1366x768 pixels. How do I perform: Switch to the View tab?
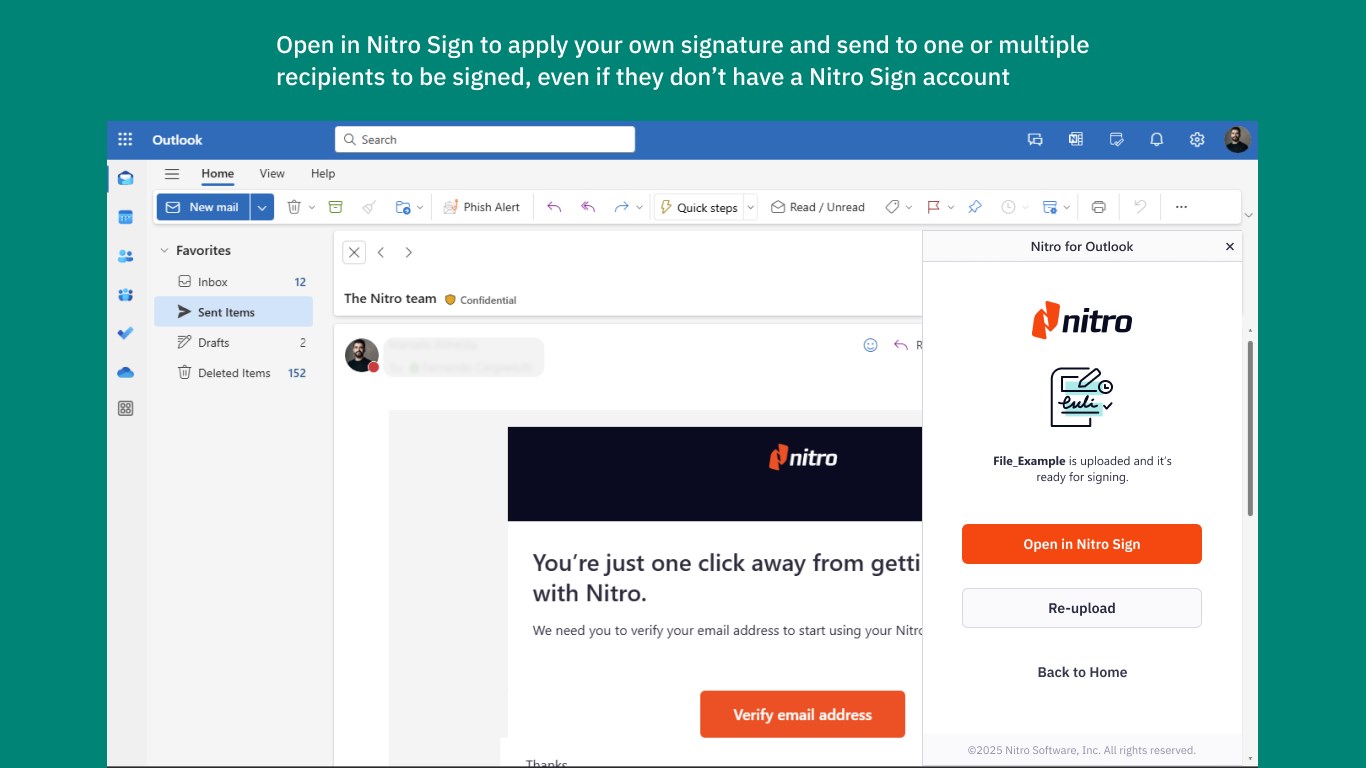coord(272,174)
